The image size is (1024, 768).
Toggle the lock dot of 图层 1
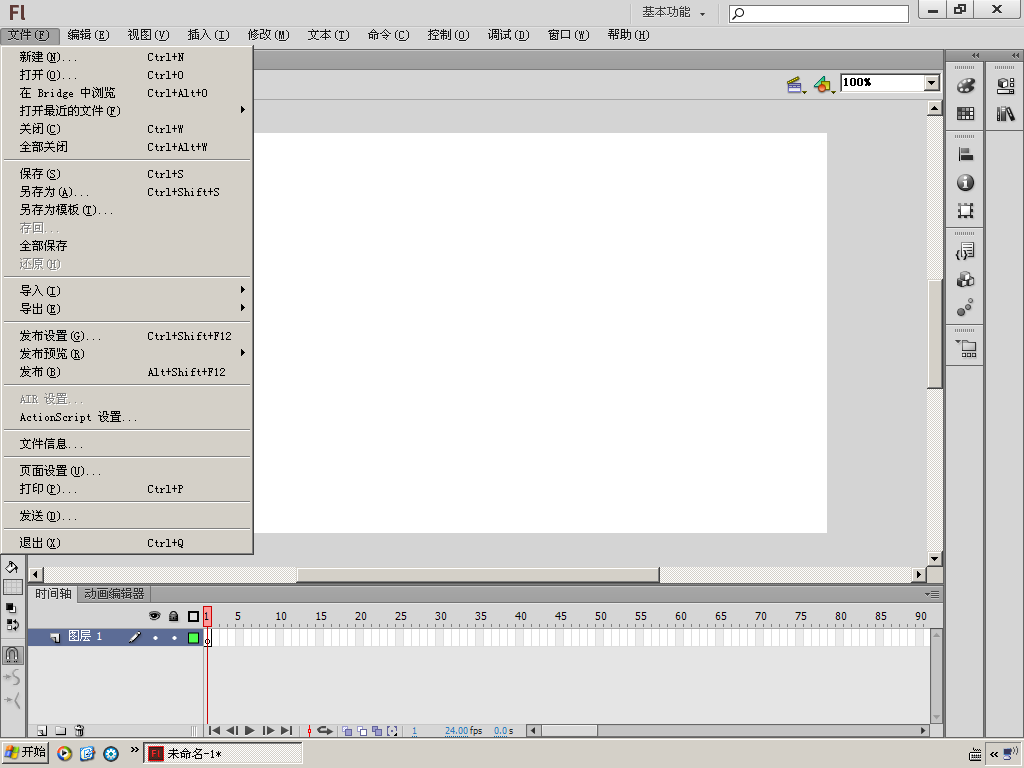[x=174, y=637]
